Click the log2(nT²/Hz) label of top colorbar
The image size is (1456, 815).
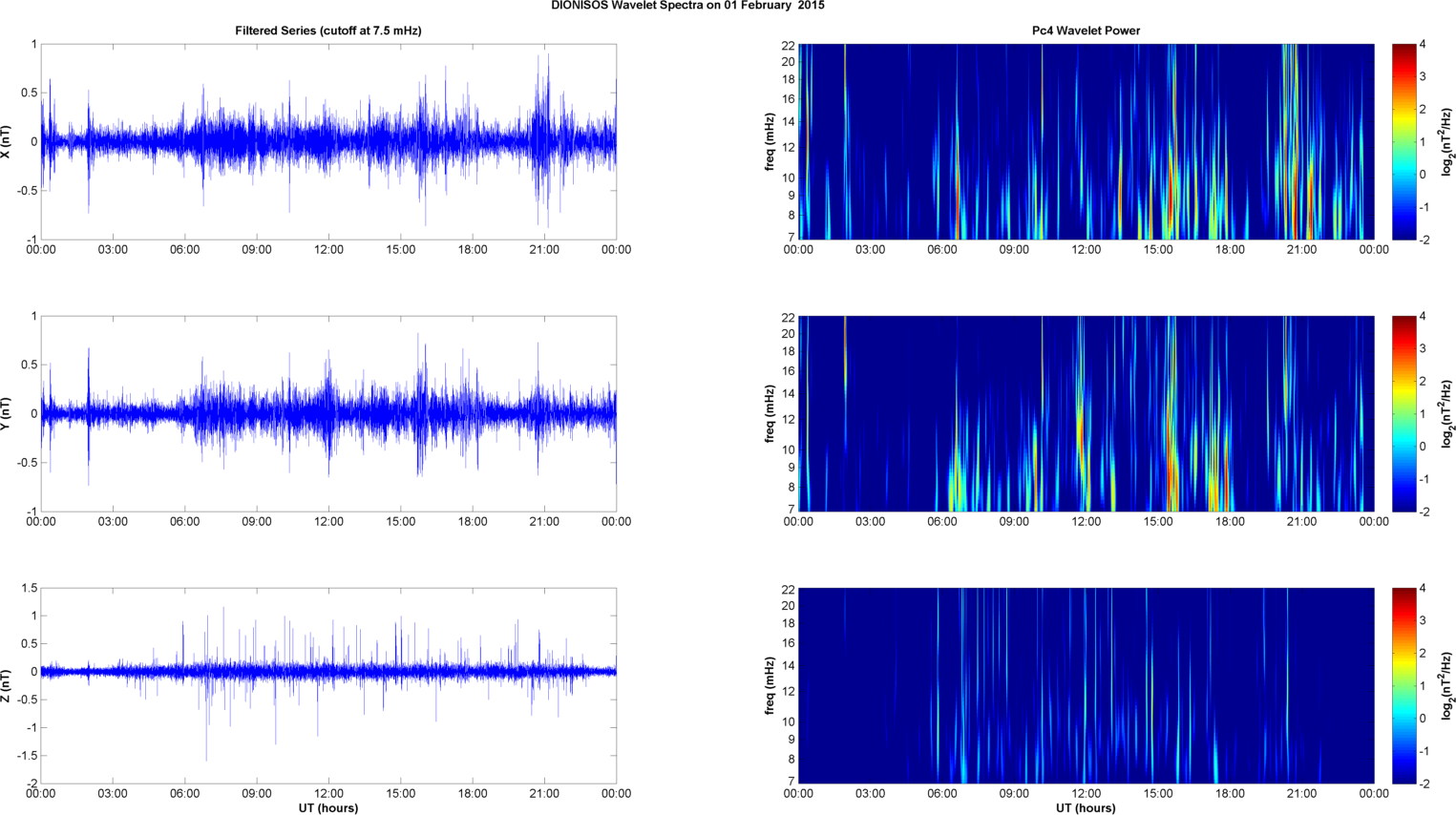point(1447,141)
